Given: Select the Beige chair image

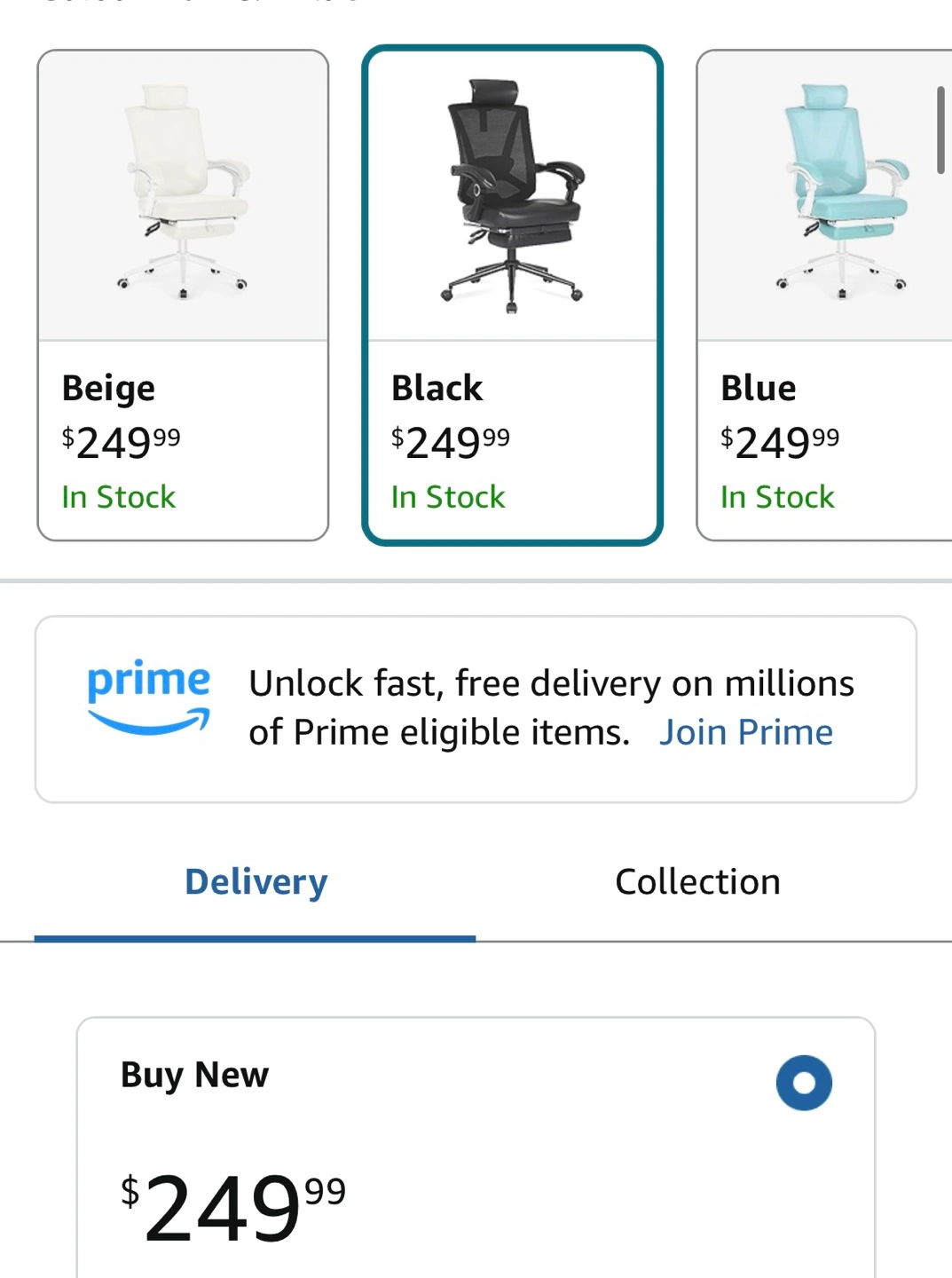Looking at the screenshot, I should click(x=183, y=195).
